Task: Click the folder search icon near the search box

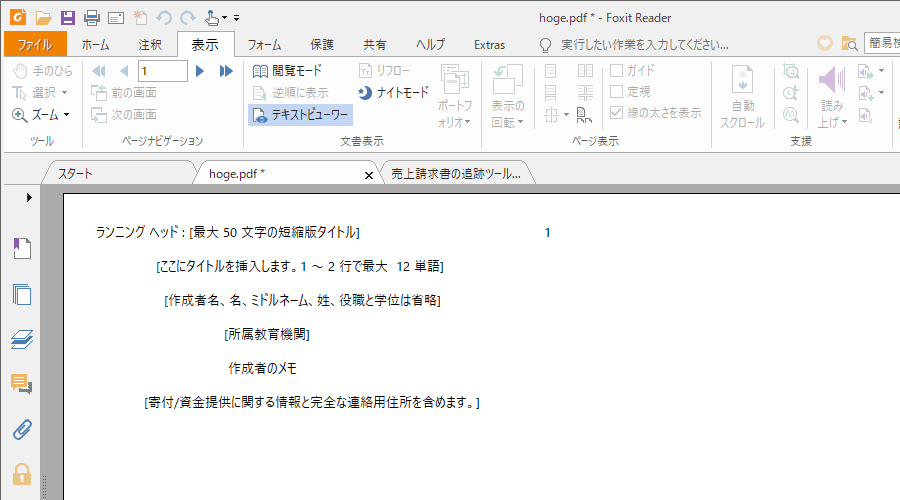Action: click(x=849, y=43)
